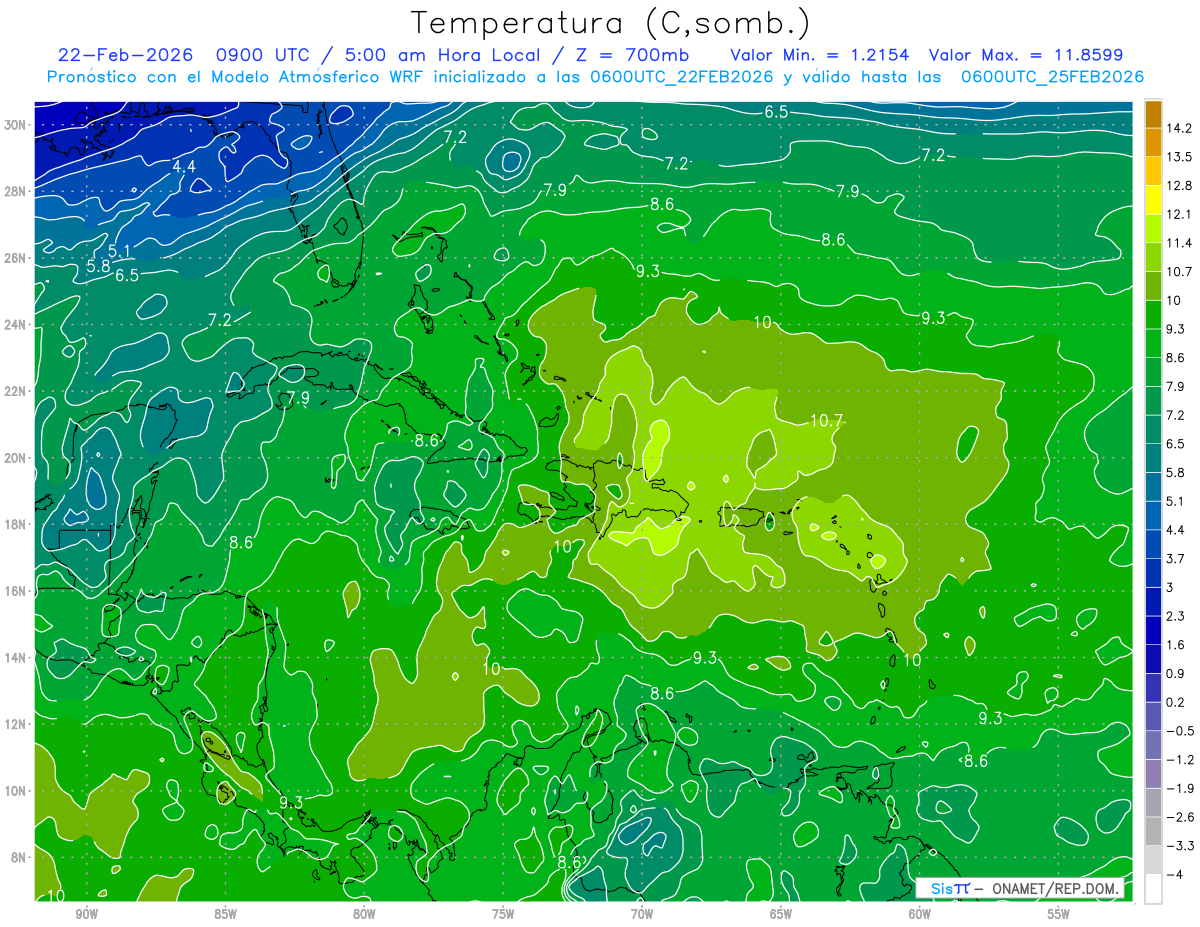Click the 12.1 color scale label
Image resolution: width=1200 pixels, height=927 pixels.
pos(1178,214)
